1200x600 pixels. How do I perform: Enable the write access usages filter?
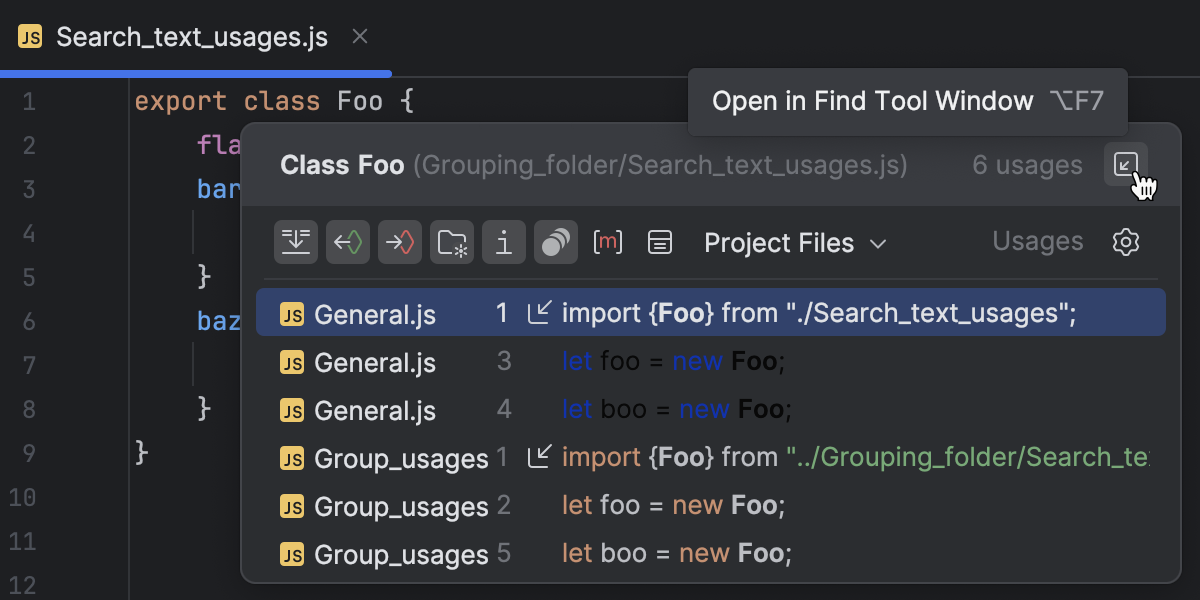400,242
